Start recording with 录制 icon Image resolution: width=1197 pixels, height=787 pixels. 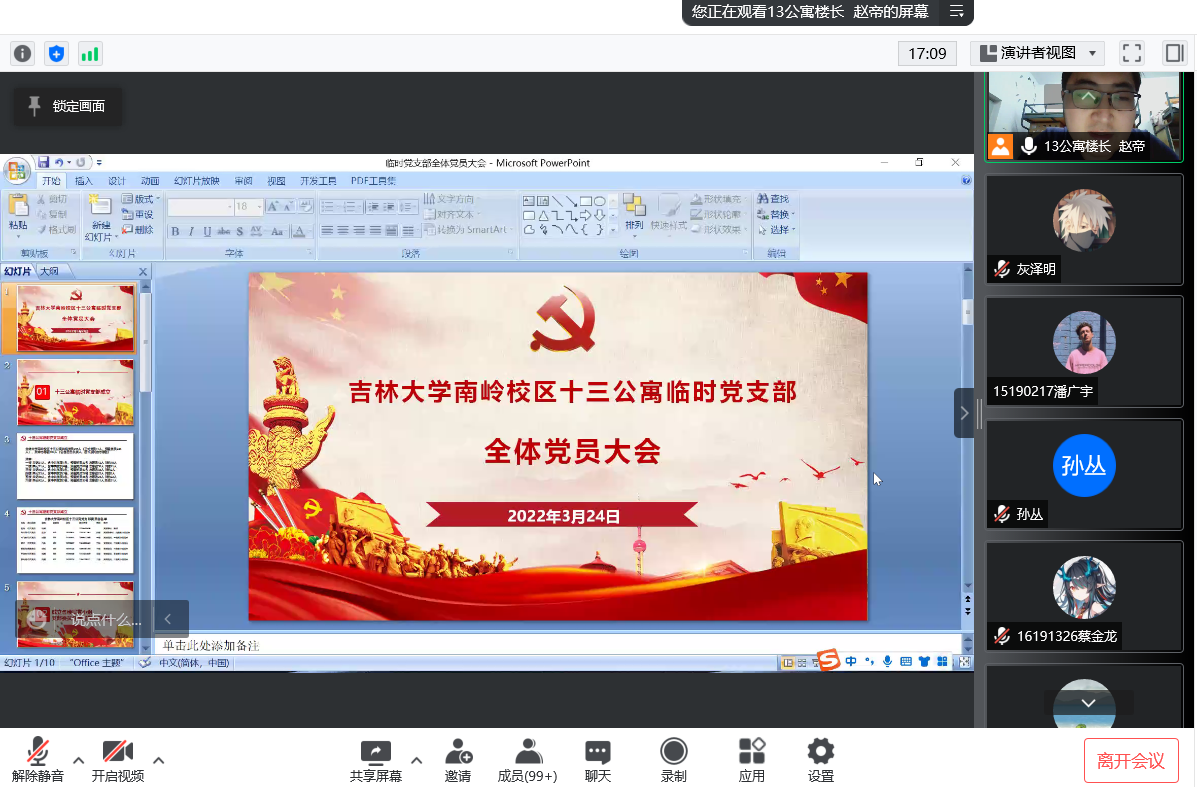pyautogui.click(x=674, y=760)
